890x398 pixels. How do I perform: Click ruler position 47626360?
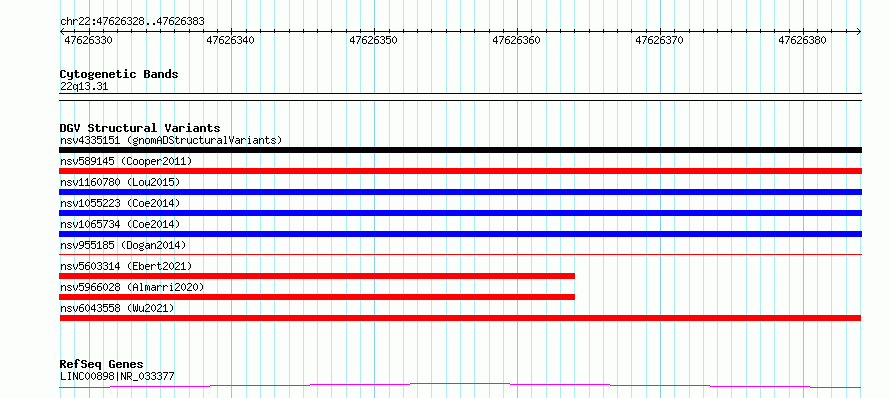click(517, 40)
